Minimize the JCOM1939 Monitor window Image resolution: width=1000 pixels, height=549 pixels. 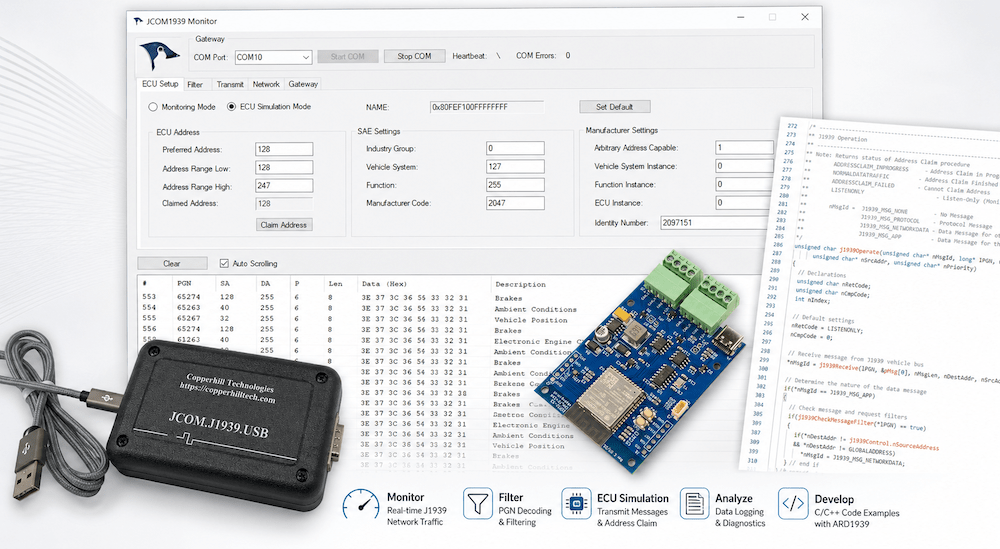pyautogui.click(x=740, y=17)
